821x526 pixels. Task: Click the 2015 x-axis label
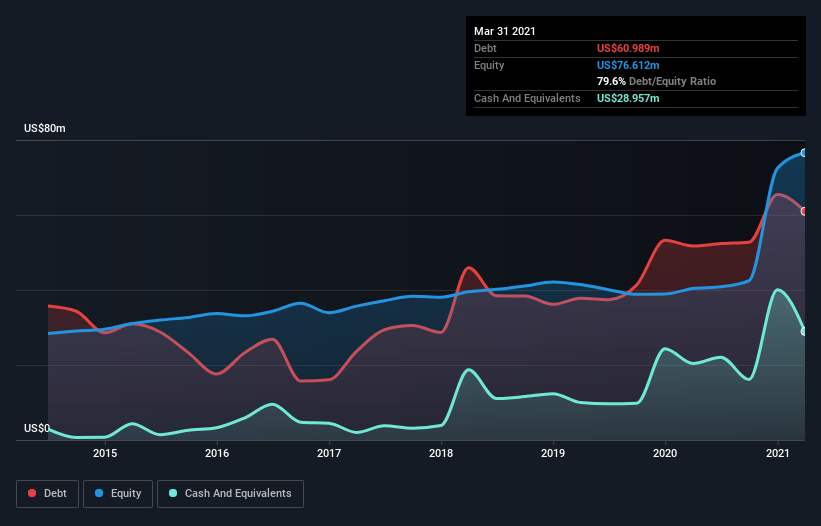point(105,453)
